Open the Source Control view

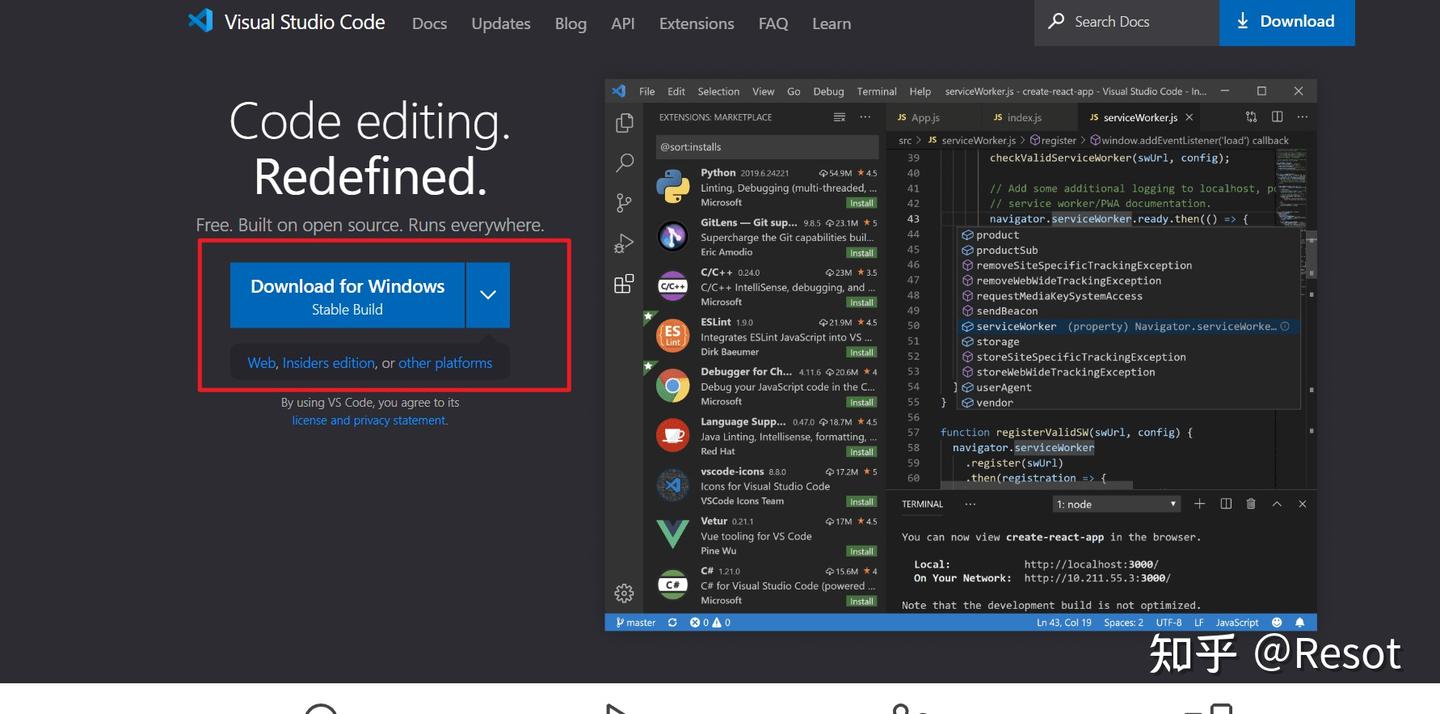coord(624,202)
